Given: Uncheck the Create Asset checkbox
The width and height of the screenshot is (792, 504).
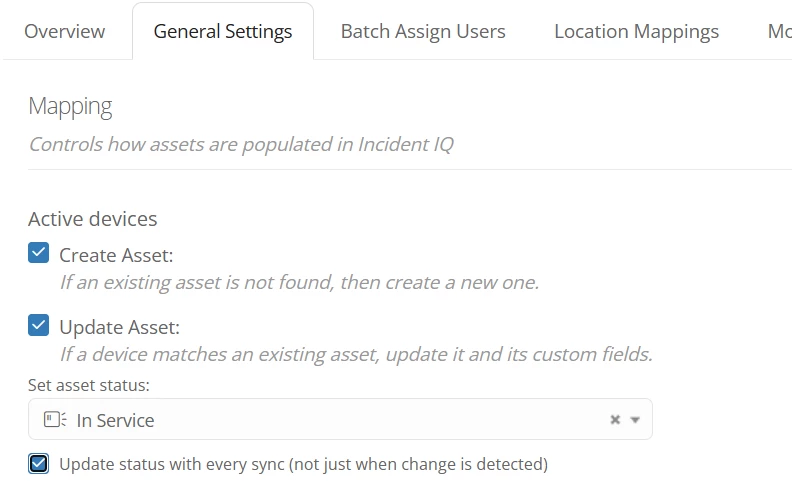Looking at the screenshot, I should click(38, 254).
